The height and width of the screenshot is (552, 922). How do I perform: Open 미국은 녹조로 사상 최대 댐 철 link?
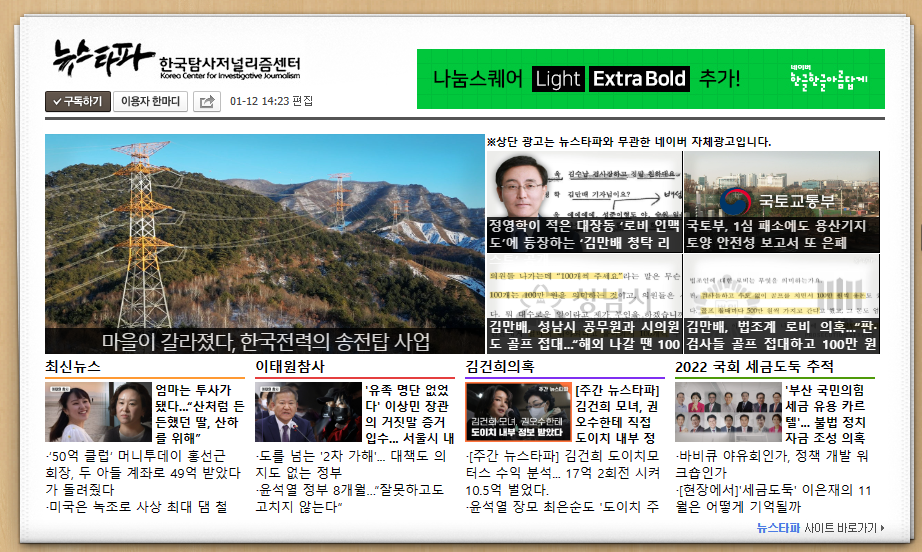pyautogui.click(x=137, y=507)
